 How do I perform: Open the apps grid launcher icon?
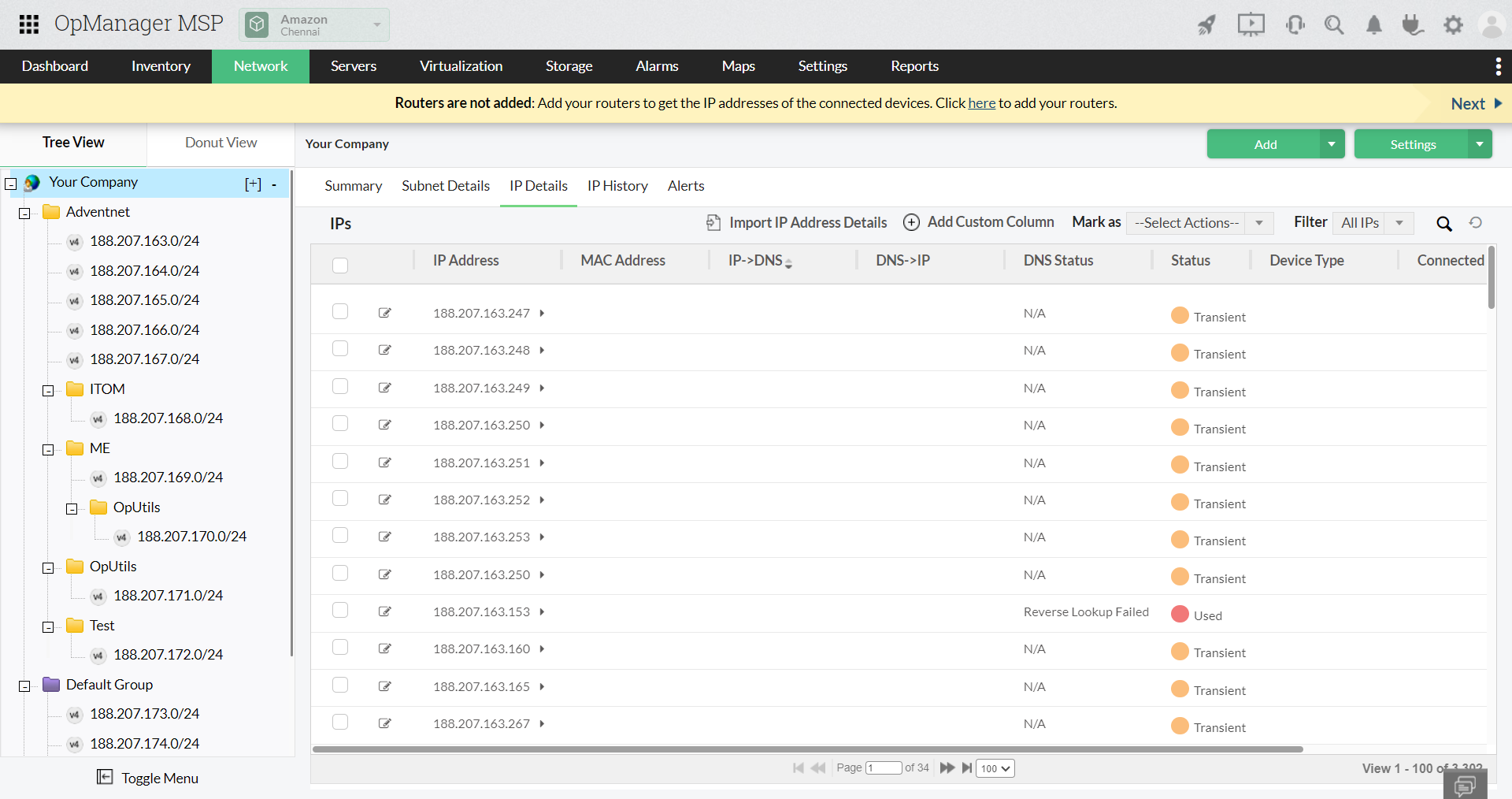(29, 24)
